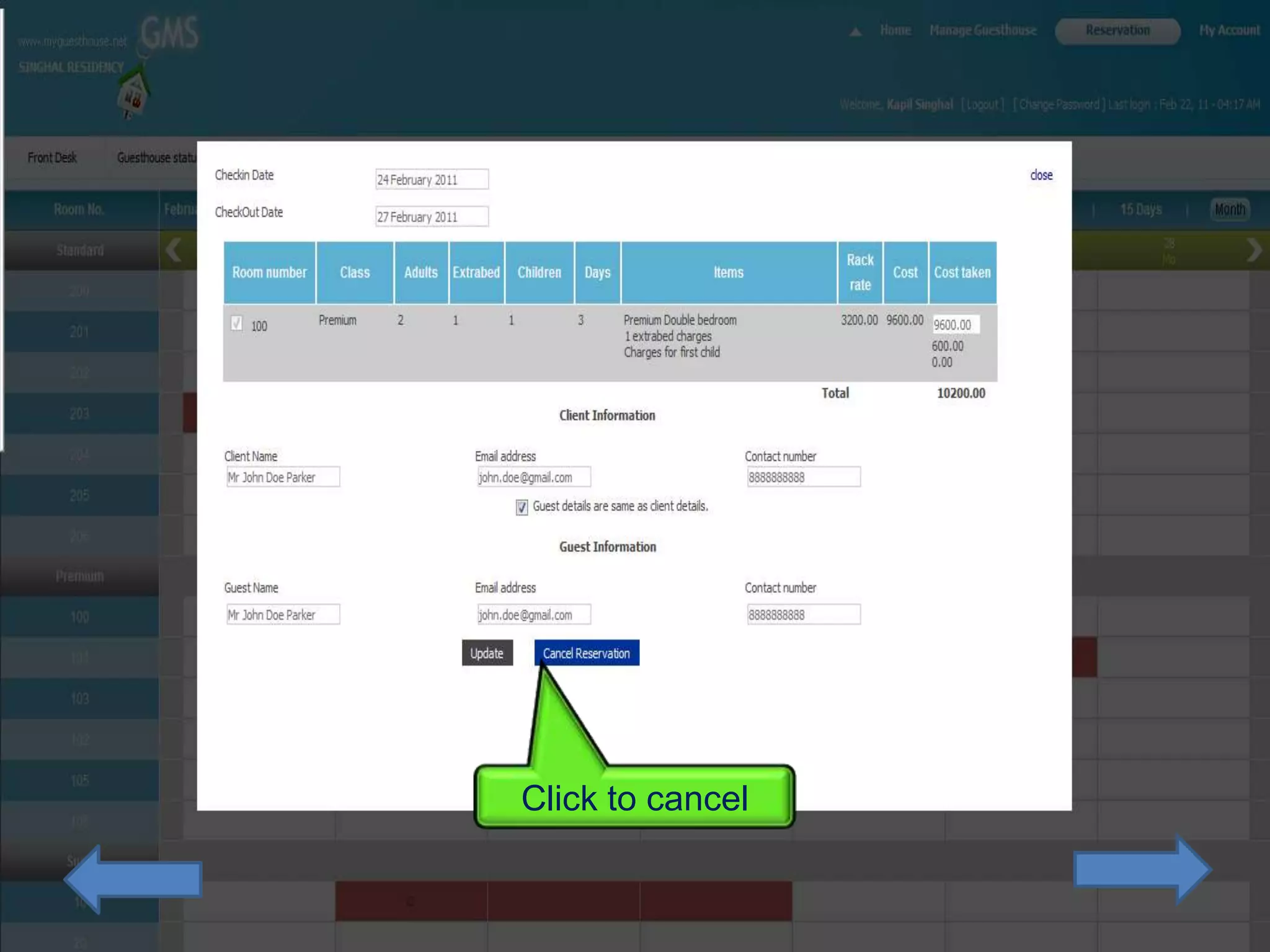Open the Checkin Date picker field
1270x952 pixels.
432,180
